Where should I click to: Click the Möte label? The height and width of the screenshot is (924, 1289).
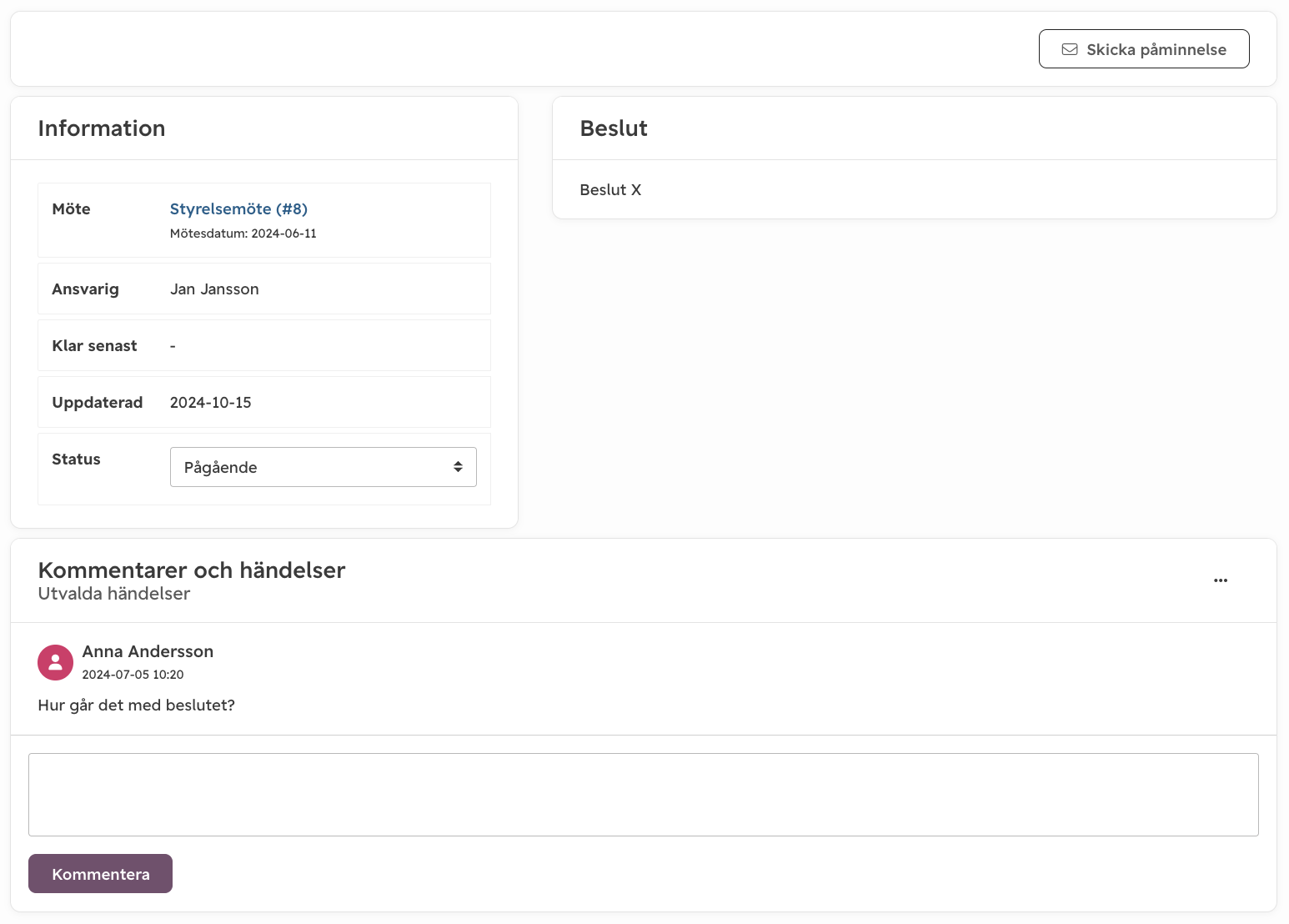(x=71, y=209)
